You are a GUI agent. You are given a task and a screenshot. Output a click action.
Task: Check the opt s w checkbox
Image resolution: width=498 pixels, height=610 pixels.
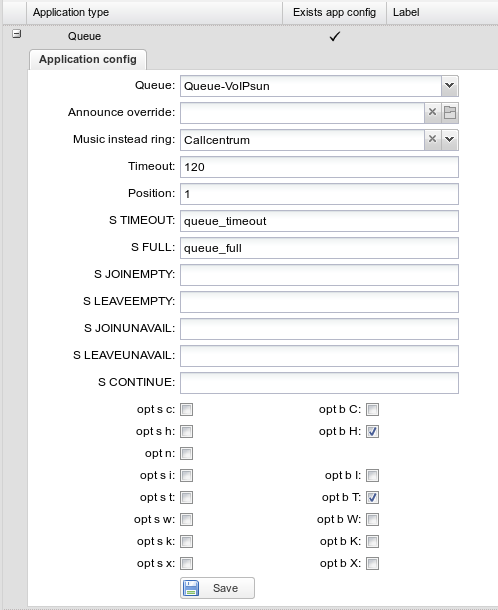click(186, 519)
